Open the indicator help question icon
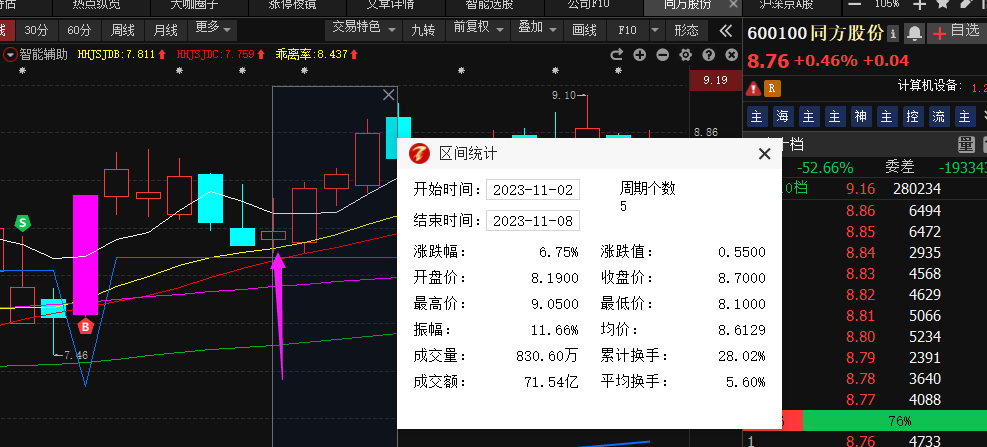Screen dimensions: 987x447 pyautogui.click(x=708, y=55)
